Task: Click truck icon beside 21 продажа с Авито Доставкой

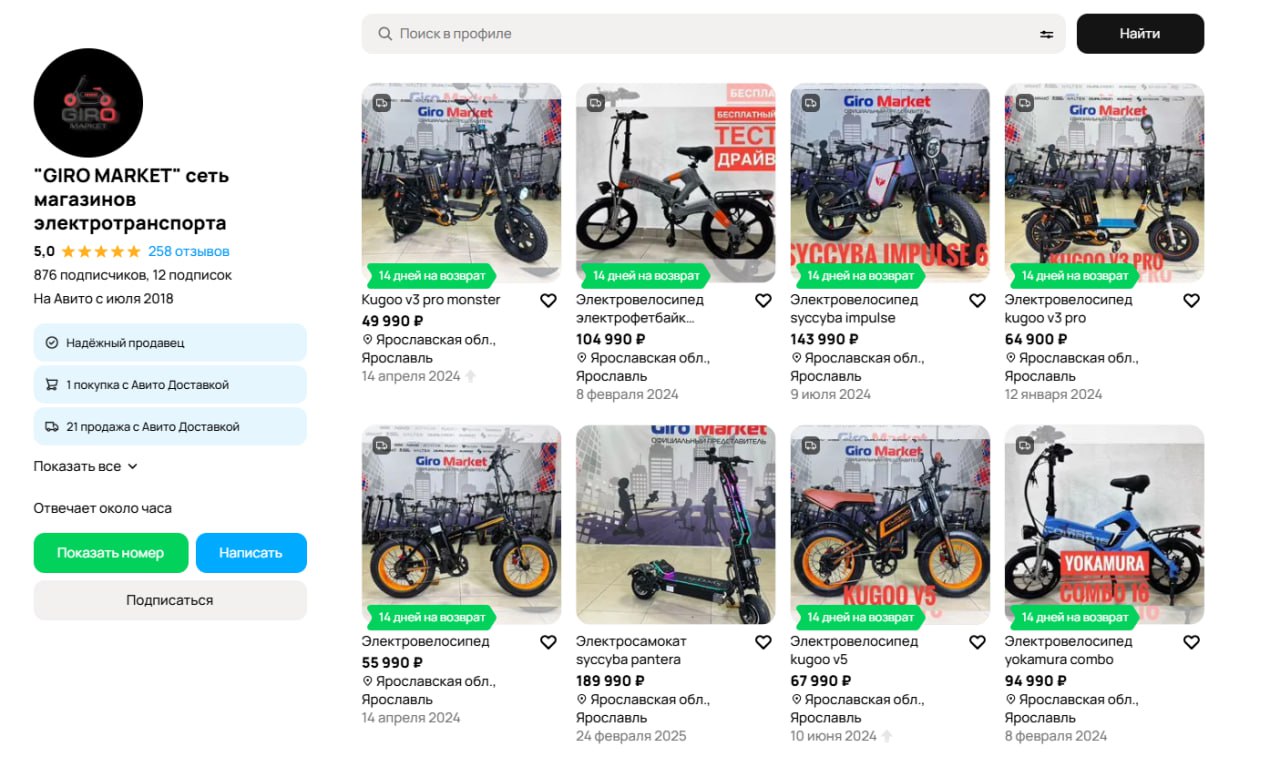Action: click(52, 427)
